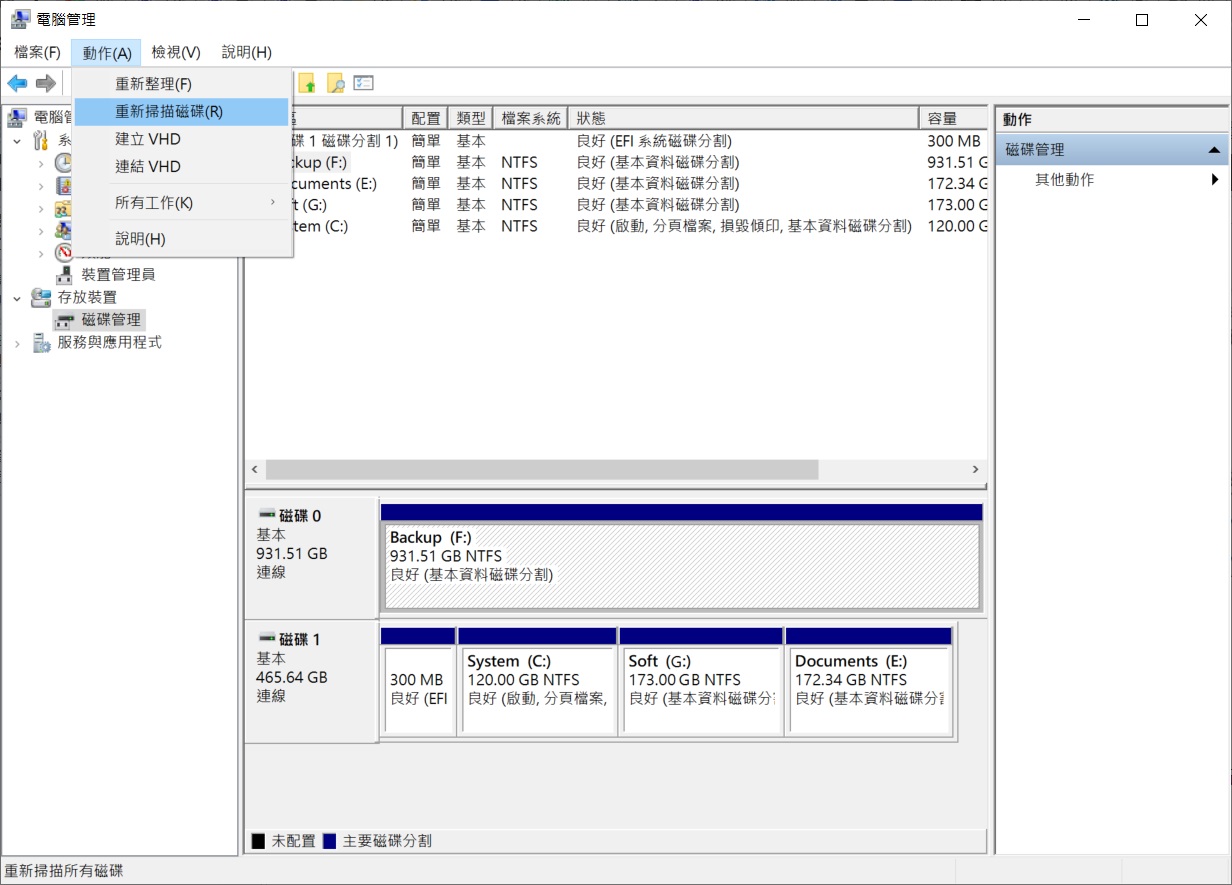Select 磁碟管理 node in left tree
The height and width of the screenshot is (885, 1232).
111,320
